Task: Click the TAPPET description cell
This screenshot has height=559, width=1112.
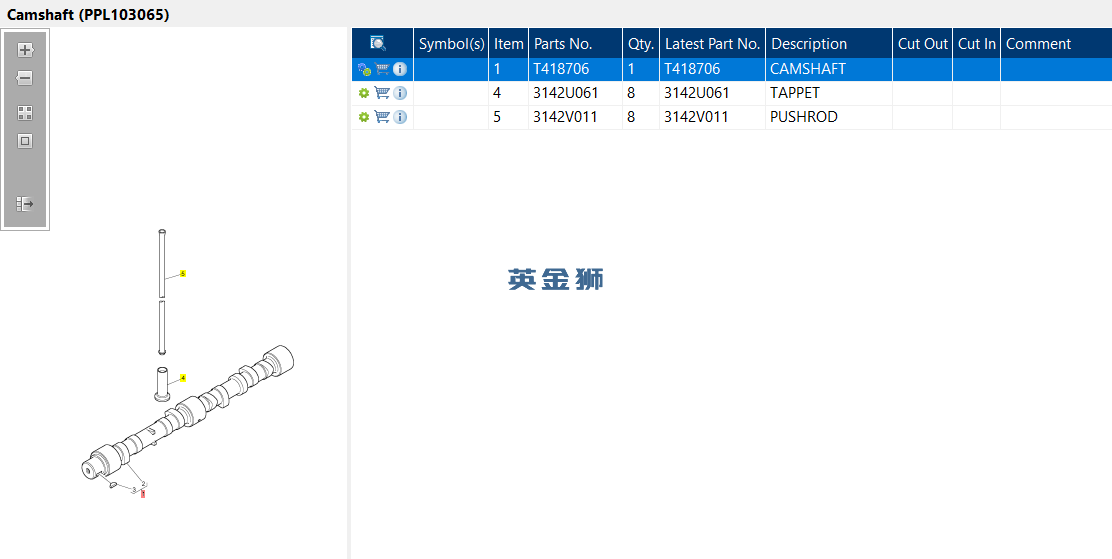Action: (x=828, y=93)
